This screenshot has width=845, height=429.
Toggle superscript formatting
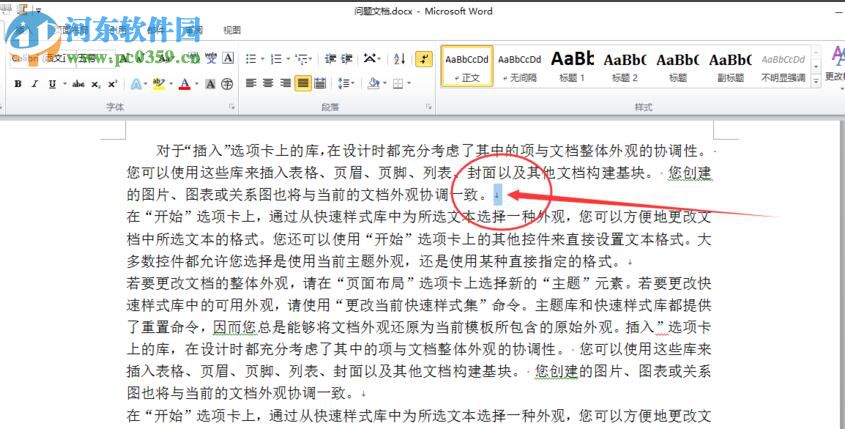tap(112, 84)
